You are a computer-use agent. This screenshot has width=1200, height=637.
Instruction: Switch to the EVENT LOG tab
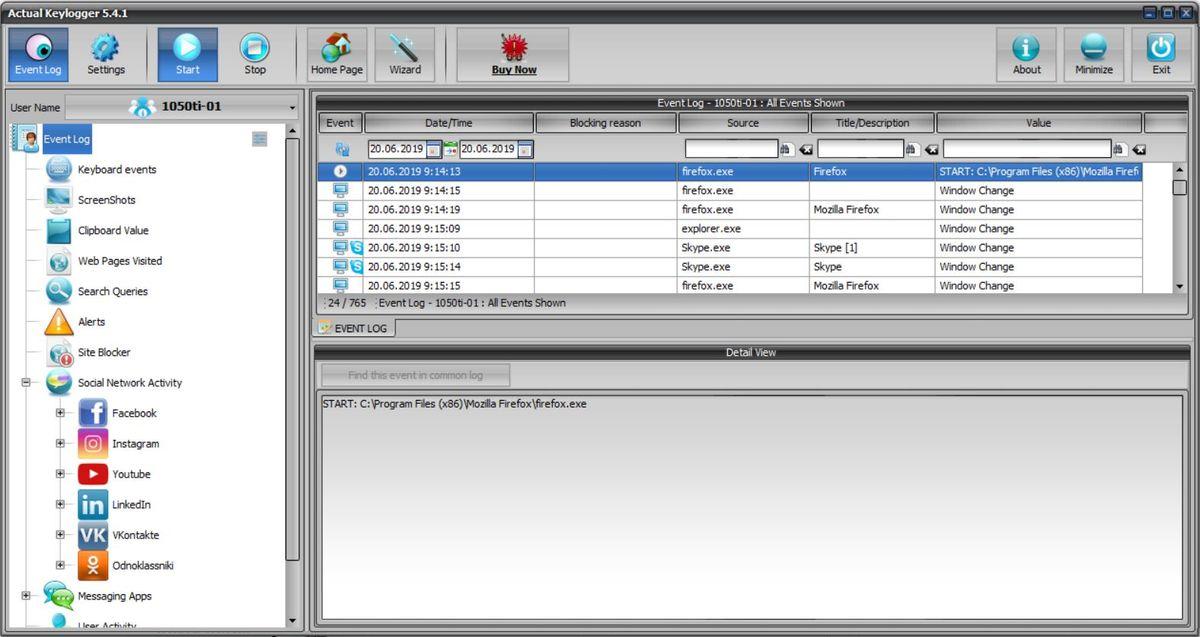coord(356,328)
